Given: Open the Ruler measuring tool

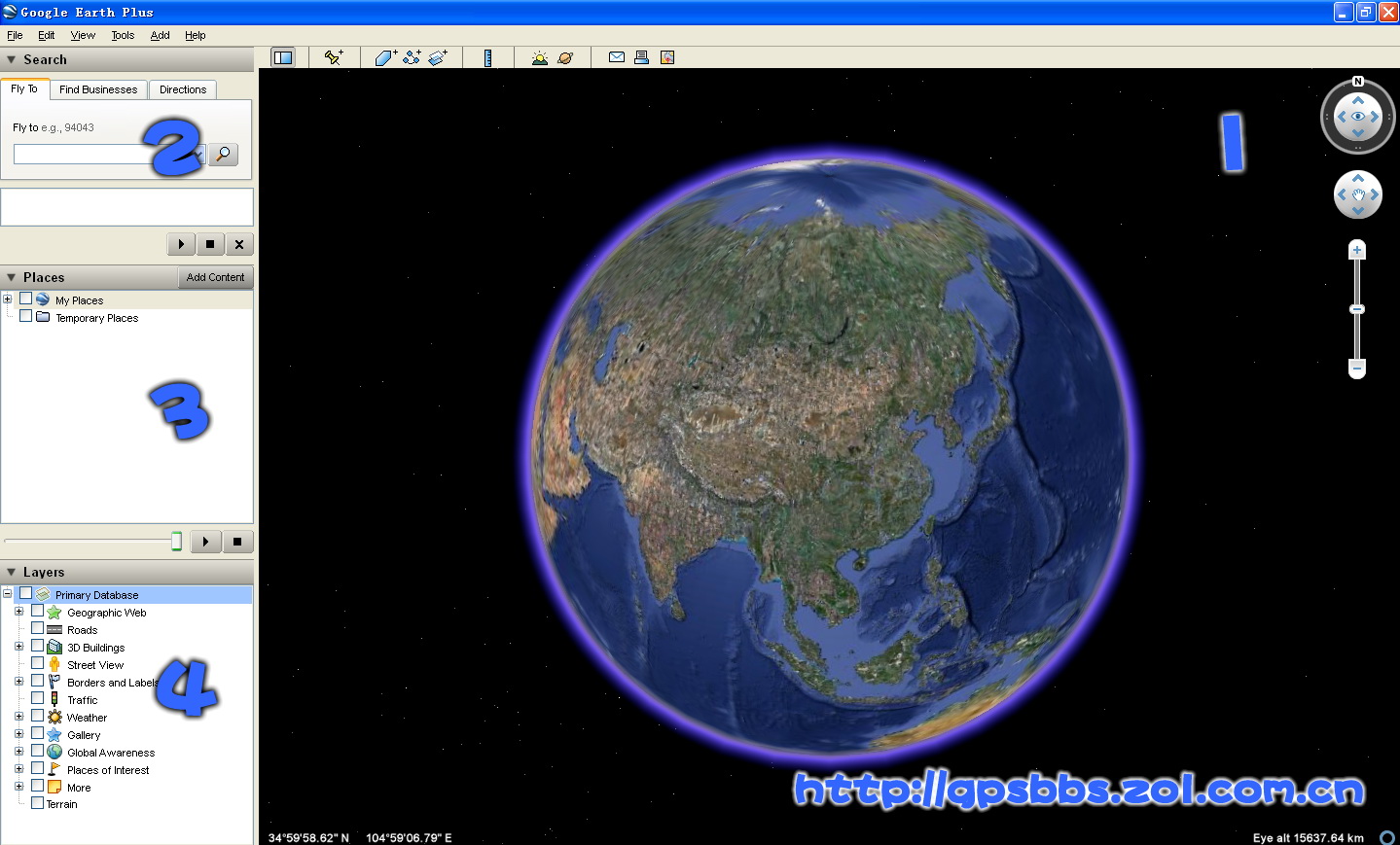Looking at the screenshot, I should (x=487, y=57).
